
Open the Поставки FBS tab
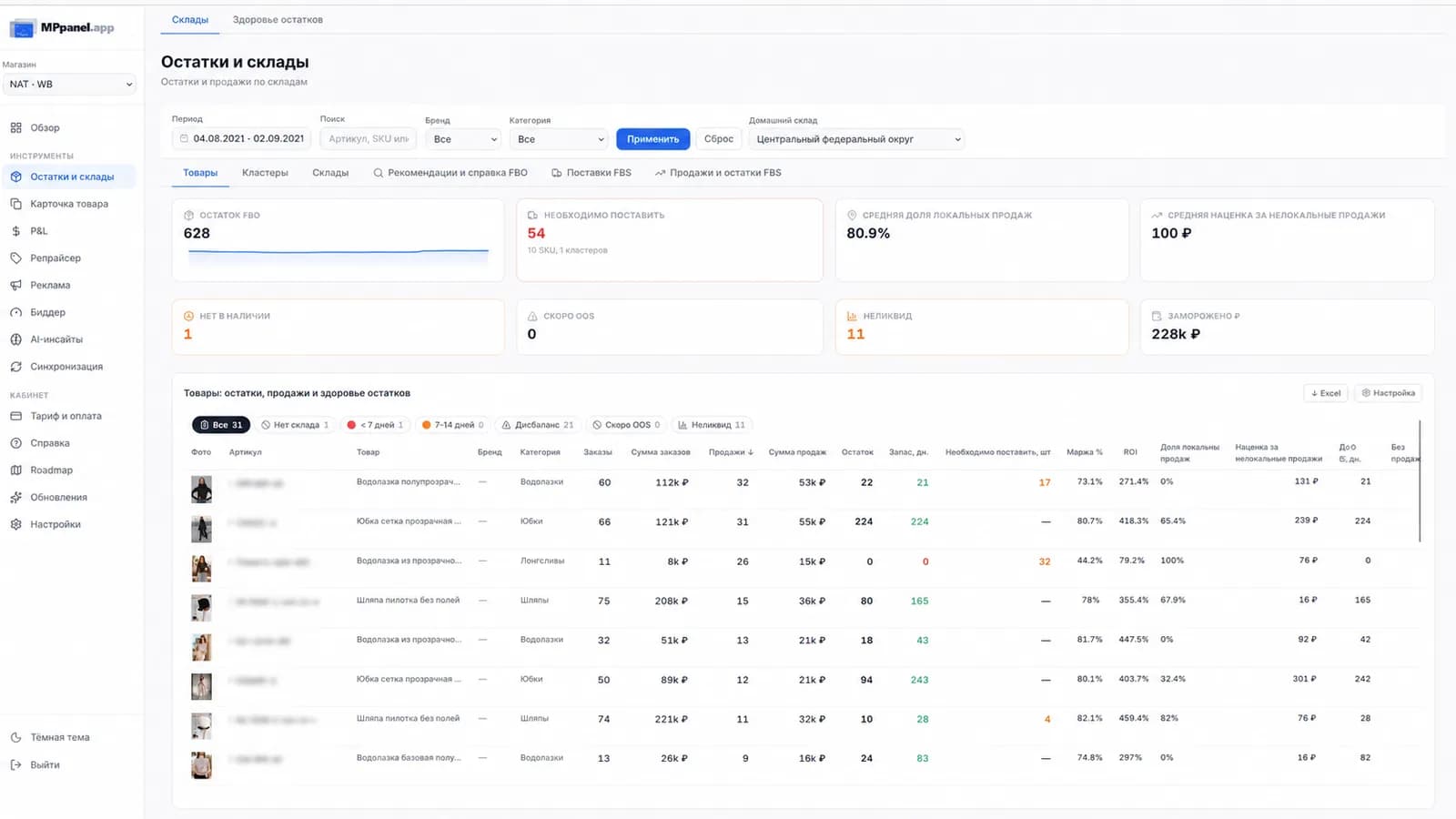591,173
